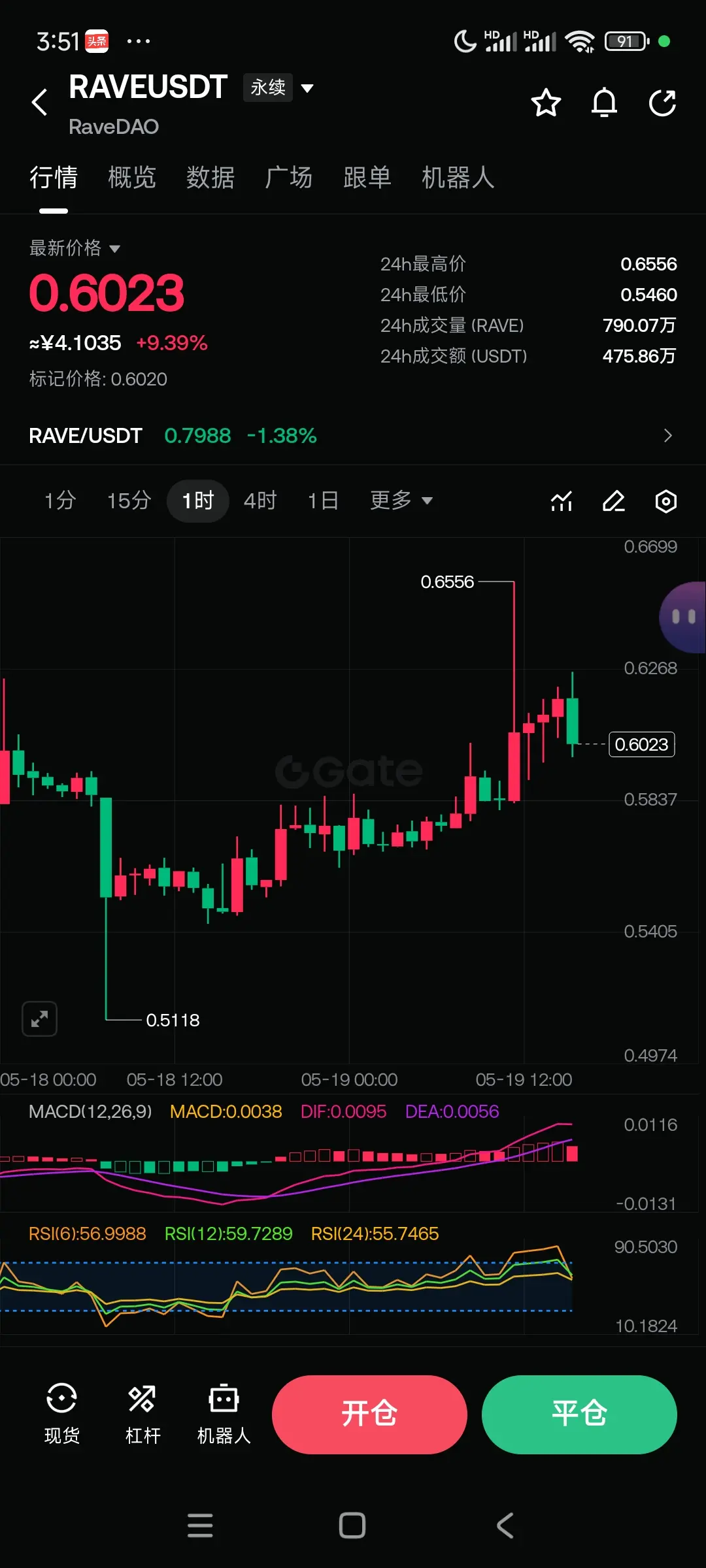706x1568 pixels.
Task: Switch to the 机器人 top tab
Action: tap(458, 178)
